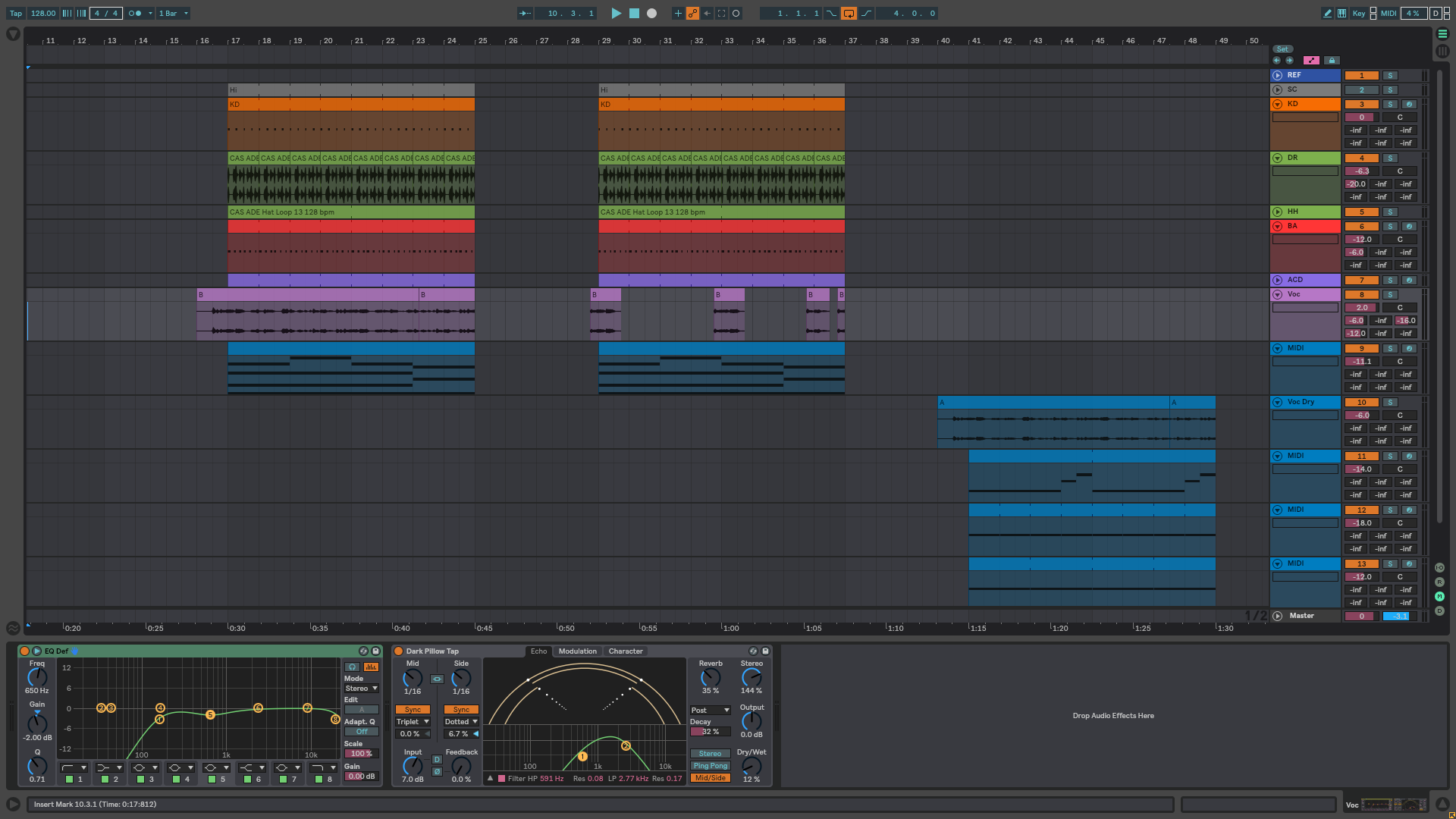
Task: Click the Tap tempo button
Action: 15,13
